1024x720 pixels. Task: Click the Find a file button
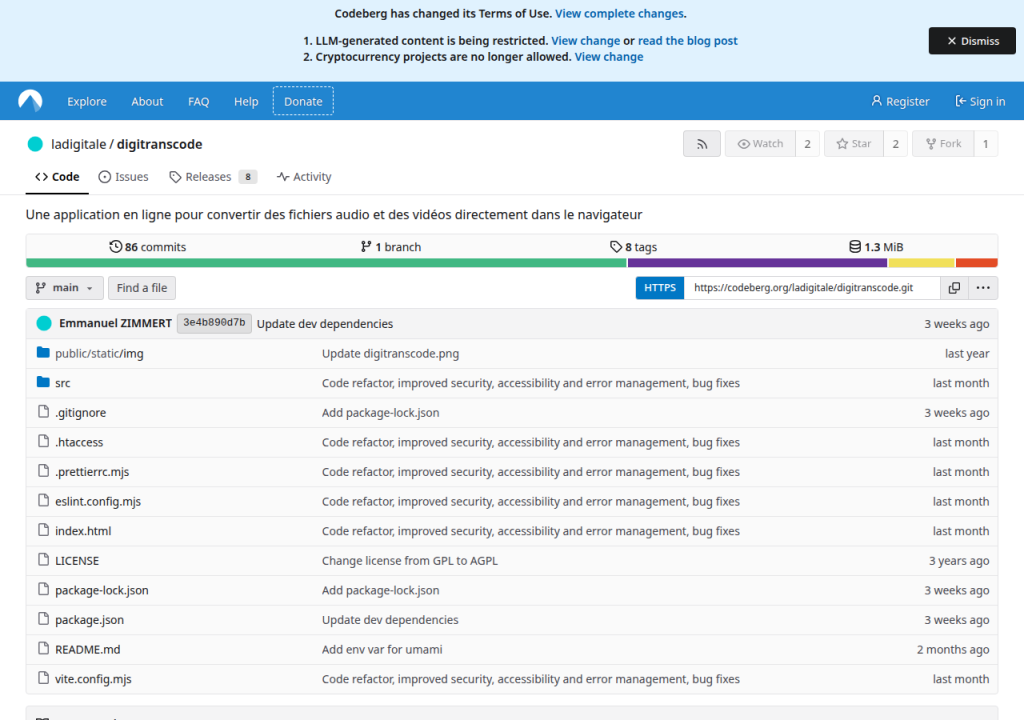(x=142, y=287)
